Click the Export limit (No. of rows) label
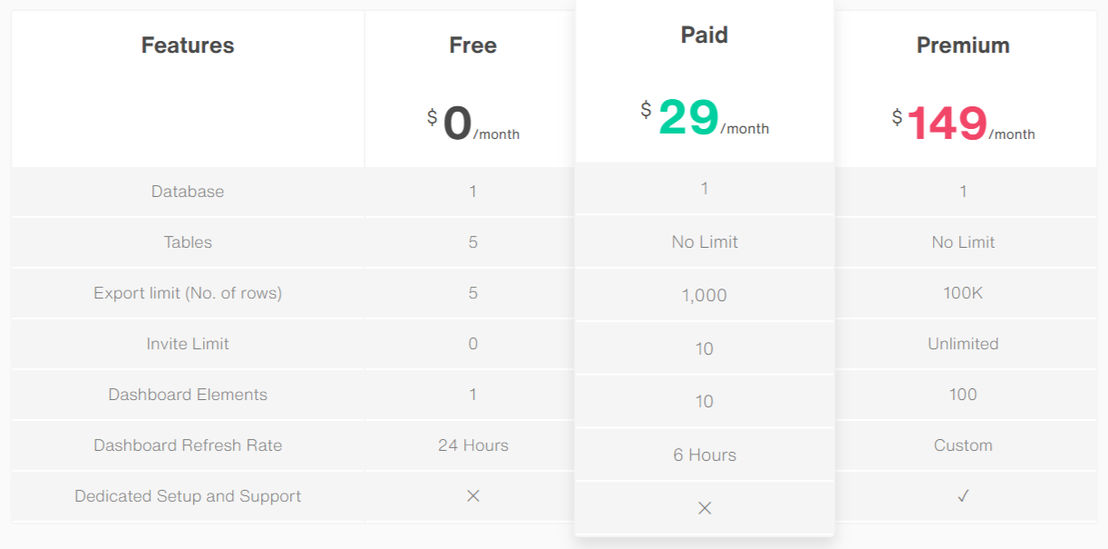This screenshot has width=1108, height=549. 187,293
